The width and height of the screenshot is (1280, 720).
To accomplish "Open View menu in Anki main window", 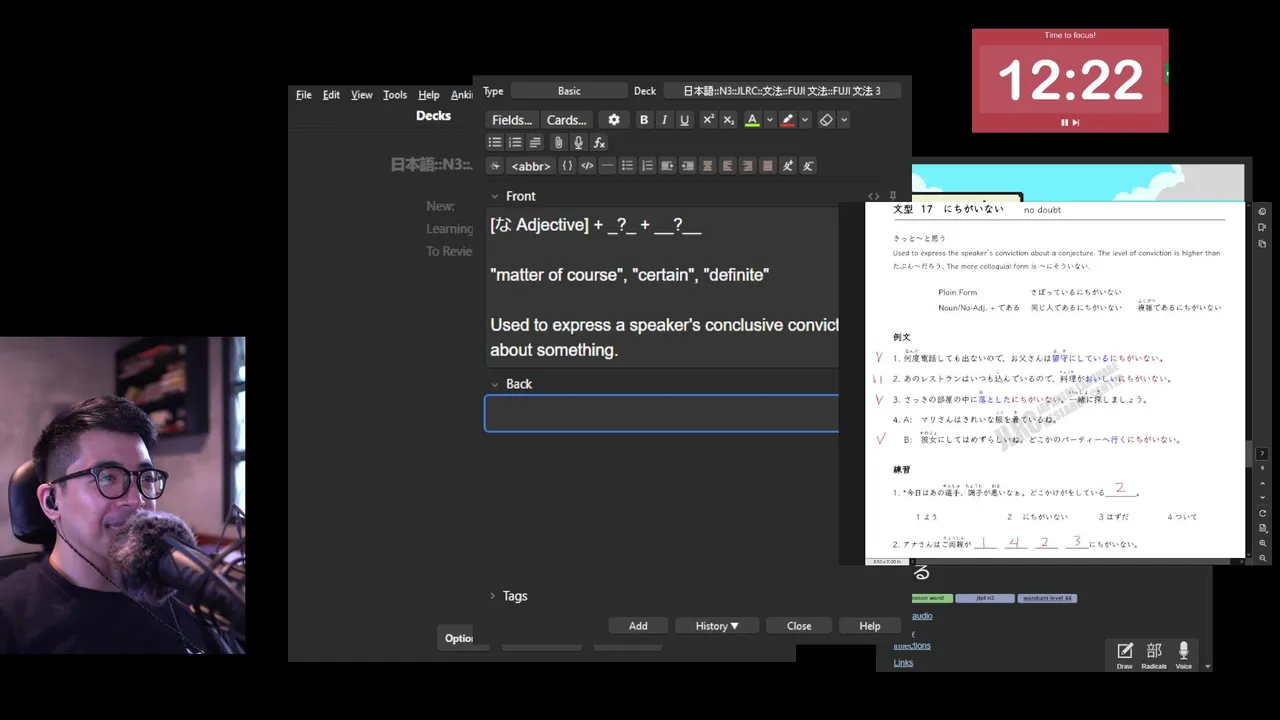I will coord(362,95).
